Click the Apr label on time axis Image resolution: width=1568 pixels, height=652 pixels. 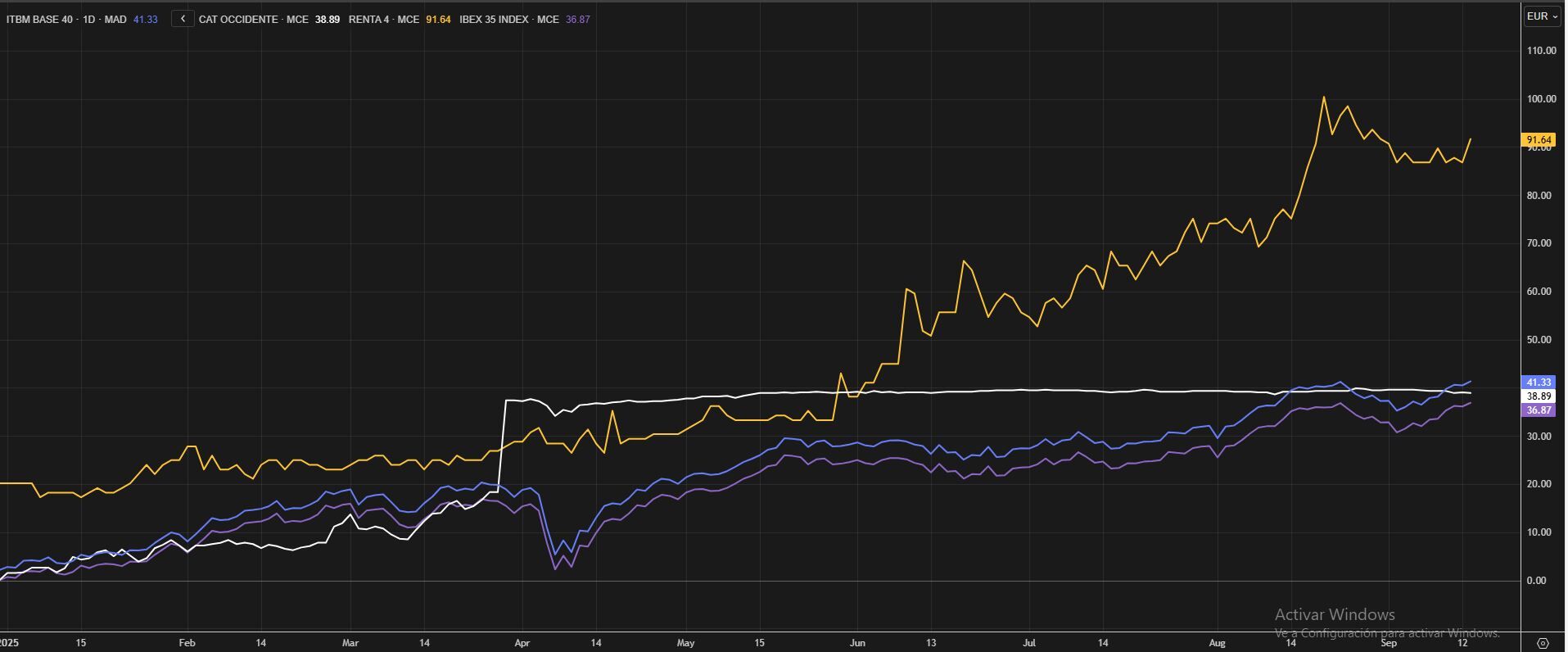[522, 643]
